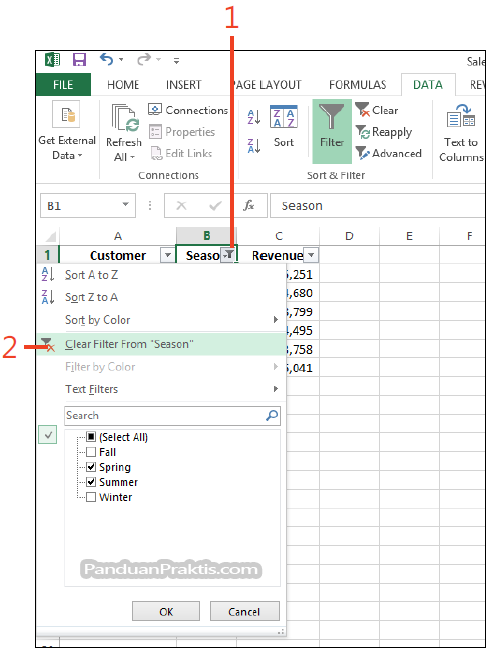This screenshot has height=653, width=489.
Task: Open Advanced filter options
Action: (389, 153)
